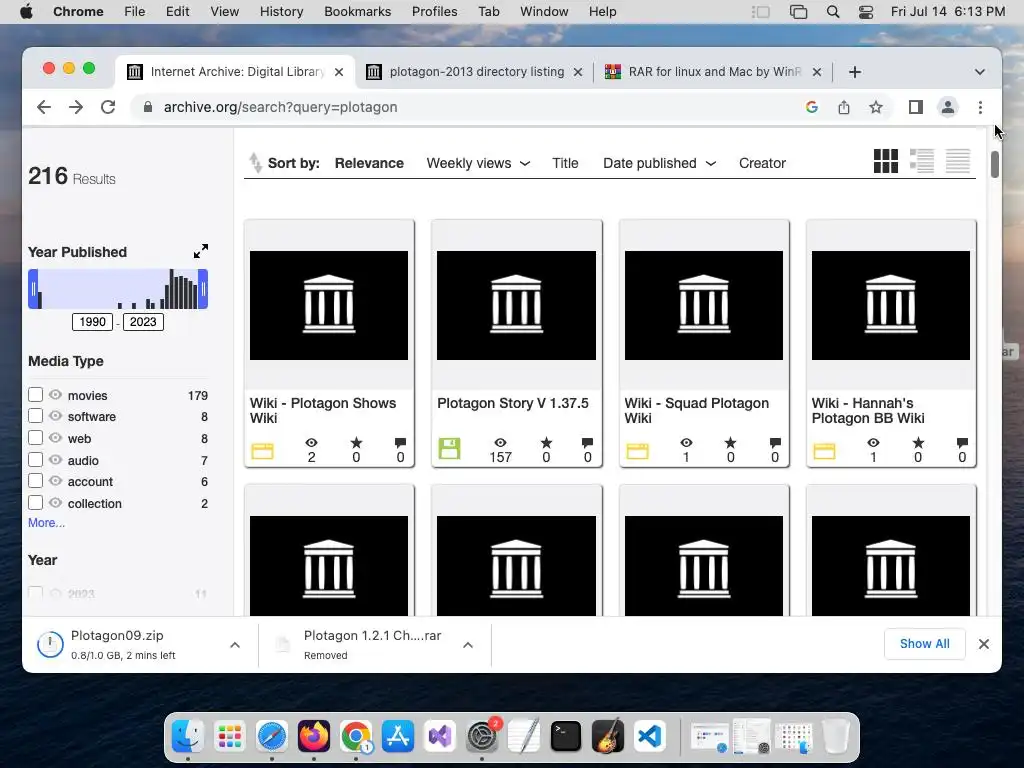This screenshot has width=1024, height=768.
Task: Show only software via eye icon
Action: (56, 416)
